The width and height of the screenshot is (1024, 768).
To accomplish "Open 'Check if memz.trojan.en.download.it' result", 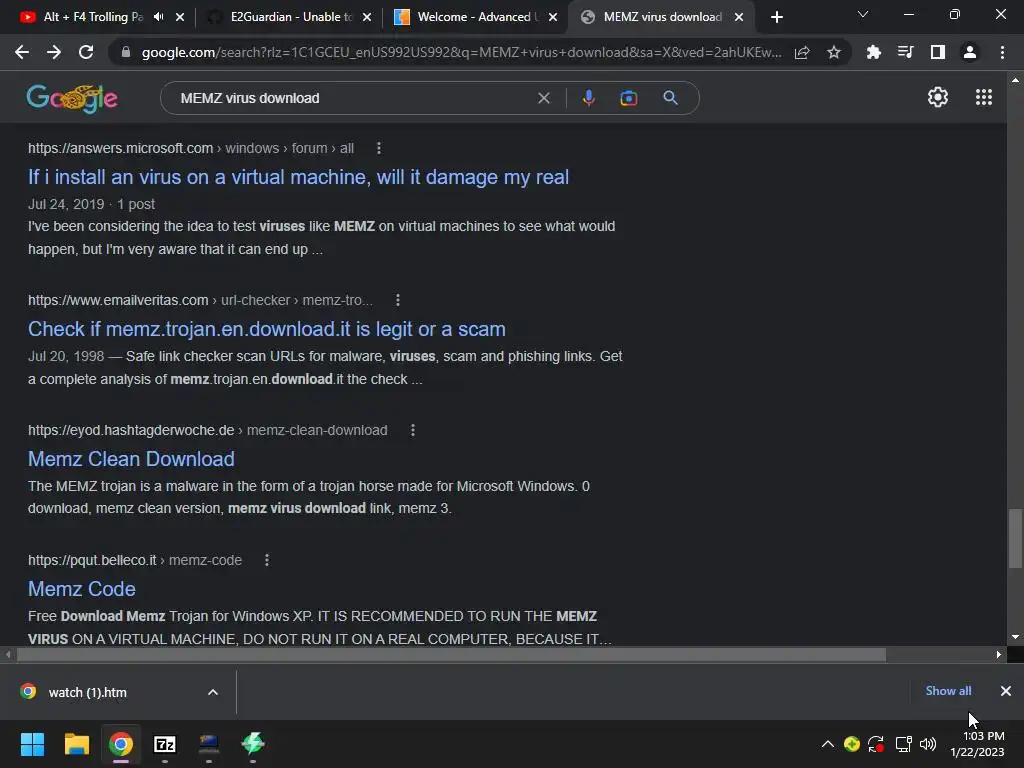I will [266, 329].
